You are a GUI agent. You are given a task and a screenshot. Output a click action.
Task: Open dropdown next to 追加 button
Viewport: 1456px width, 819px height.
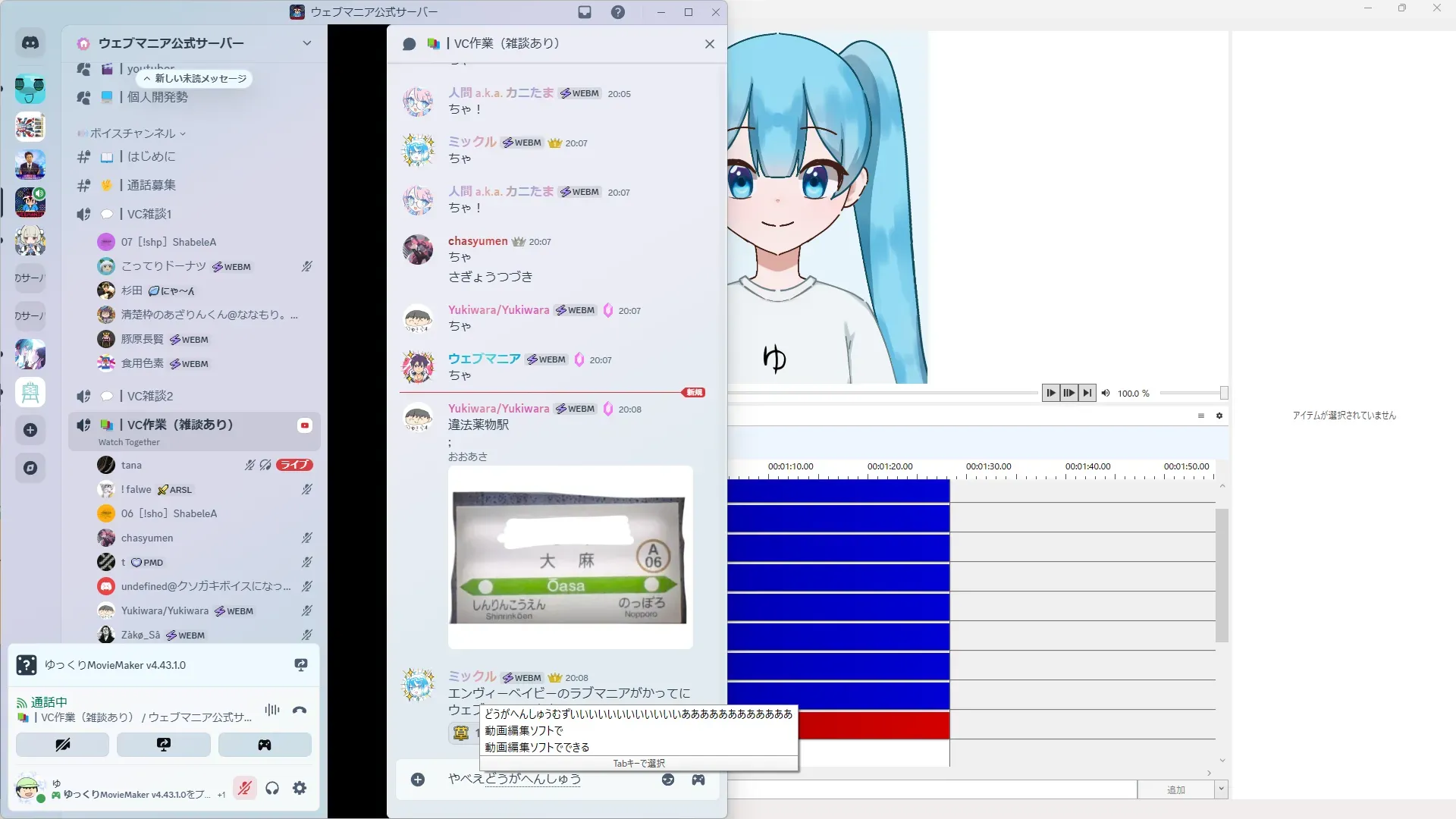coord(1221,789)
